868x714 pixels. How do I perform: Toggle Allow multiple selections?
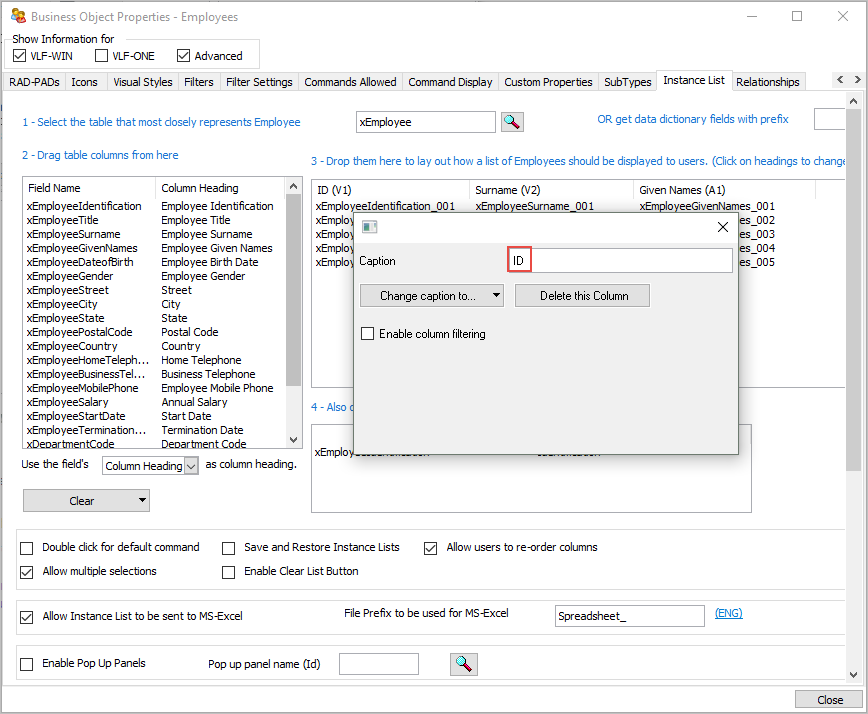[27, 571]
